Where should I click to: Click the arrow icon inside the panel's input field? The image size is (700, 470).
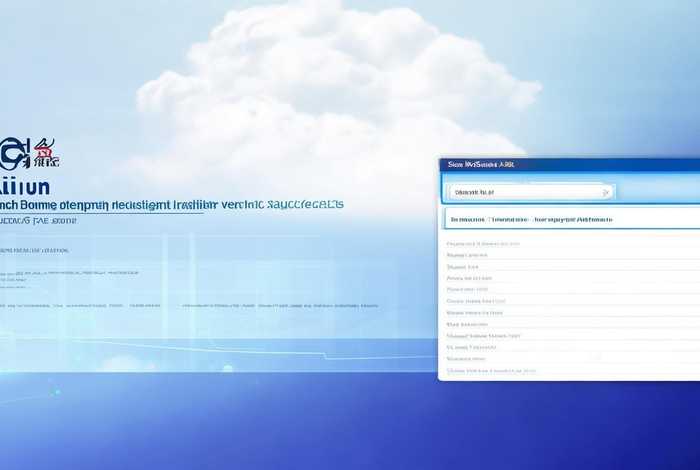pos(605,191)
